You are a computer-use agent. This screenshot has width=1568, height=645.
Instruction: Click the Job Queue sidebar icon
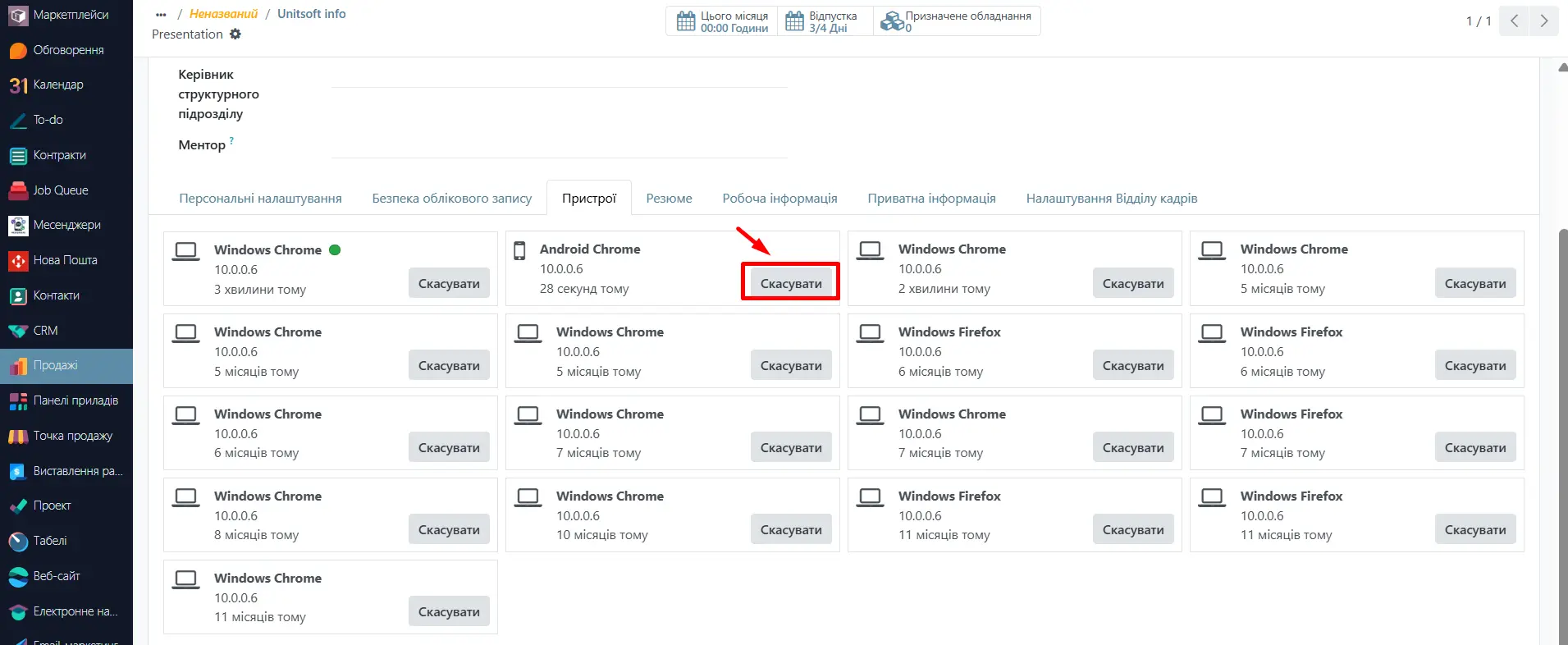[18, 190]
